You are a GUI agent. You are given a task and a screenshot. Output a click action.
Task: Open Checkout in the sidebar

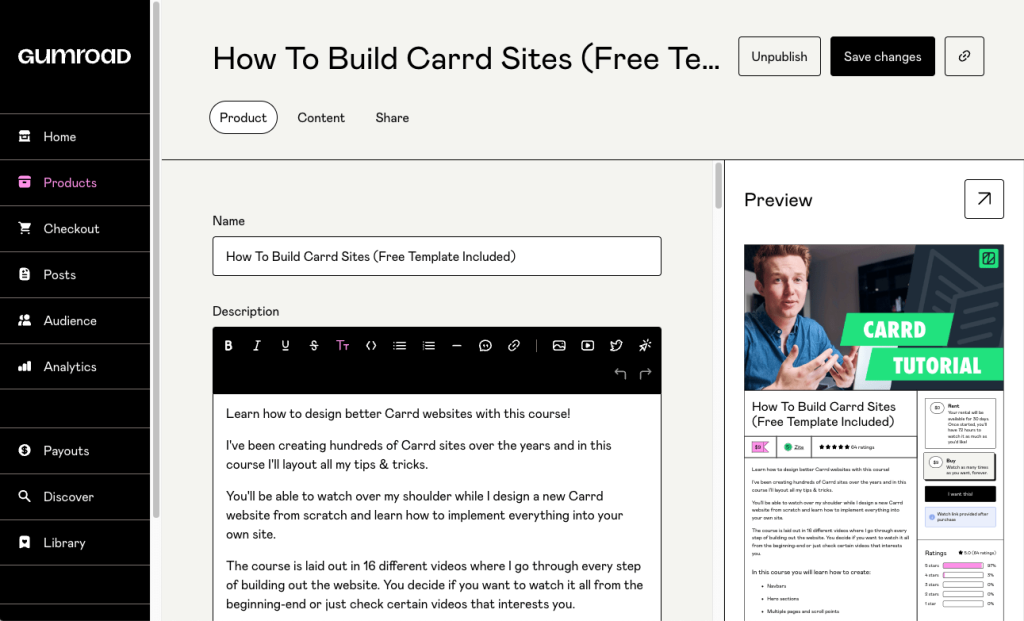(74, 229)
